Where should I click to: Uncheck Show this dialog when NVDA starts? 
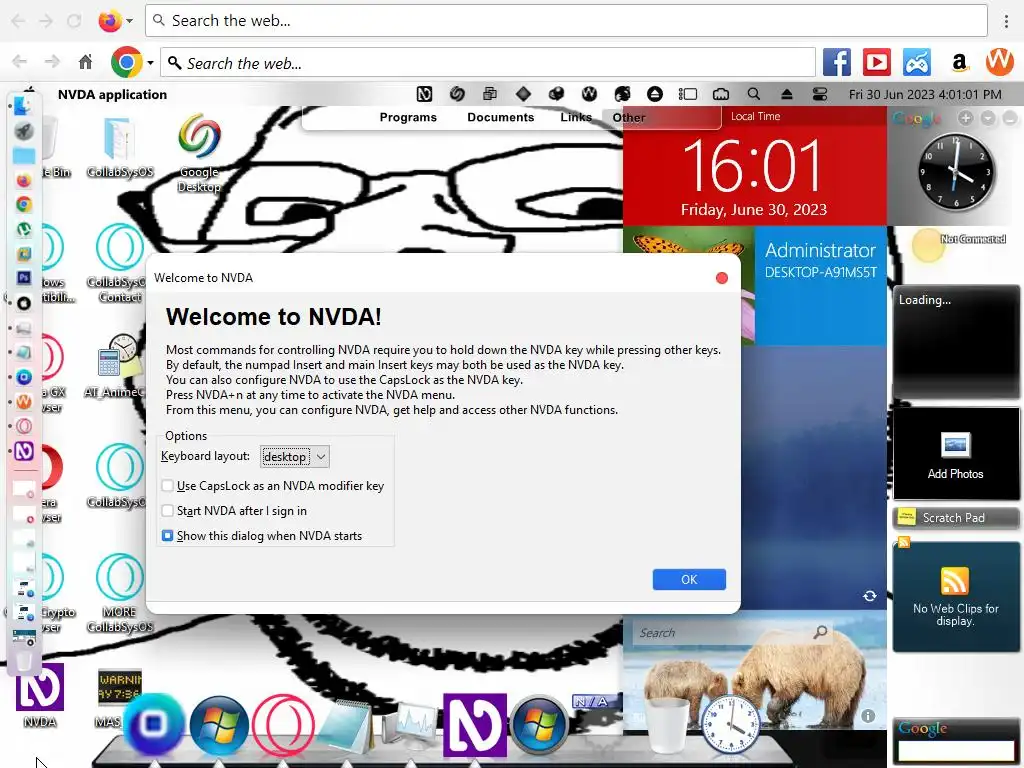(168, 536)
